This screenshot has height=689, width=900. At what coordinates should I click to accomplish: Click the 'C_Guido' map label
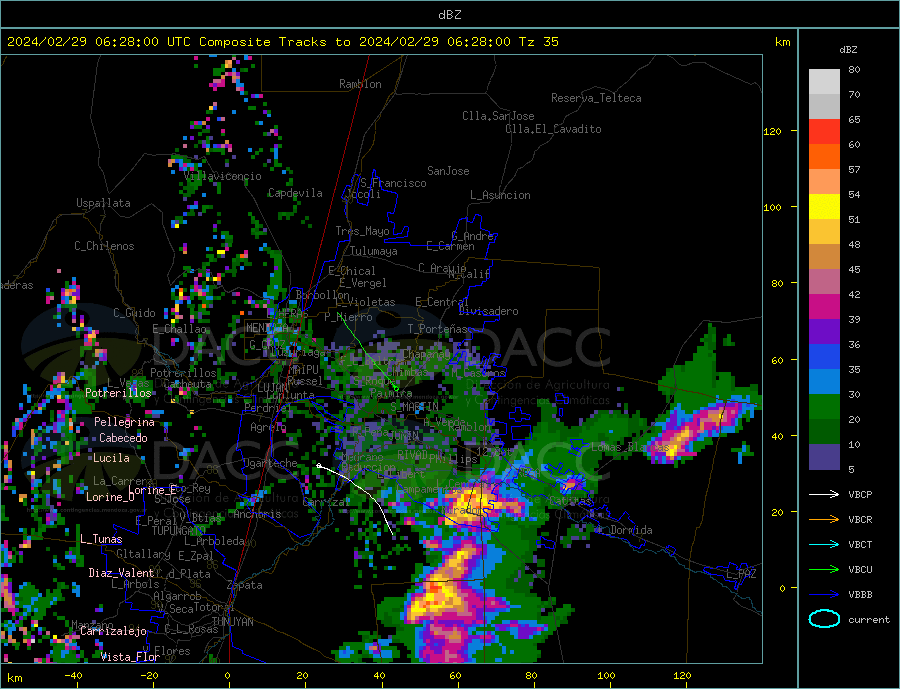coord(134,313)
